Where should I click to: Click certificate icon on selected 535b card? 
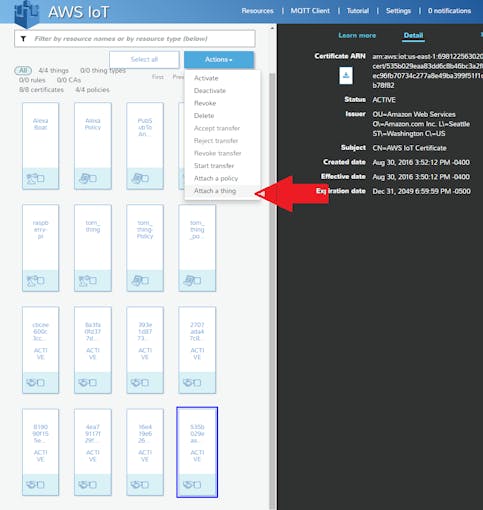(187, 484)
